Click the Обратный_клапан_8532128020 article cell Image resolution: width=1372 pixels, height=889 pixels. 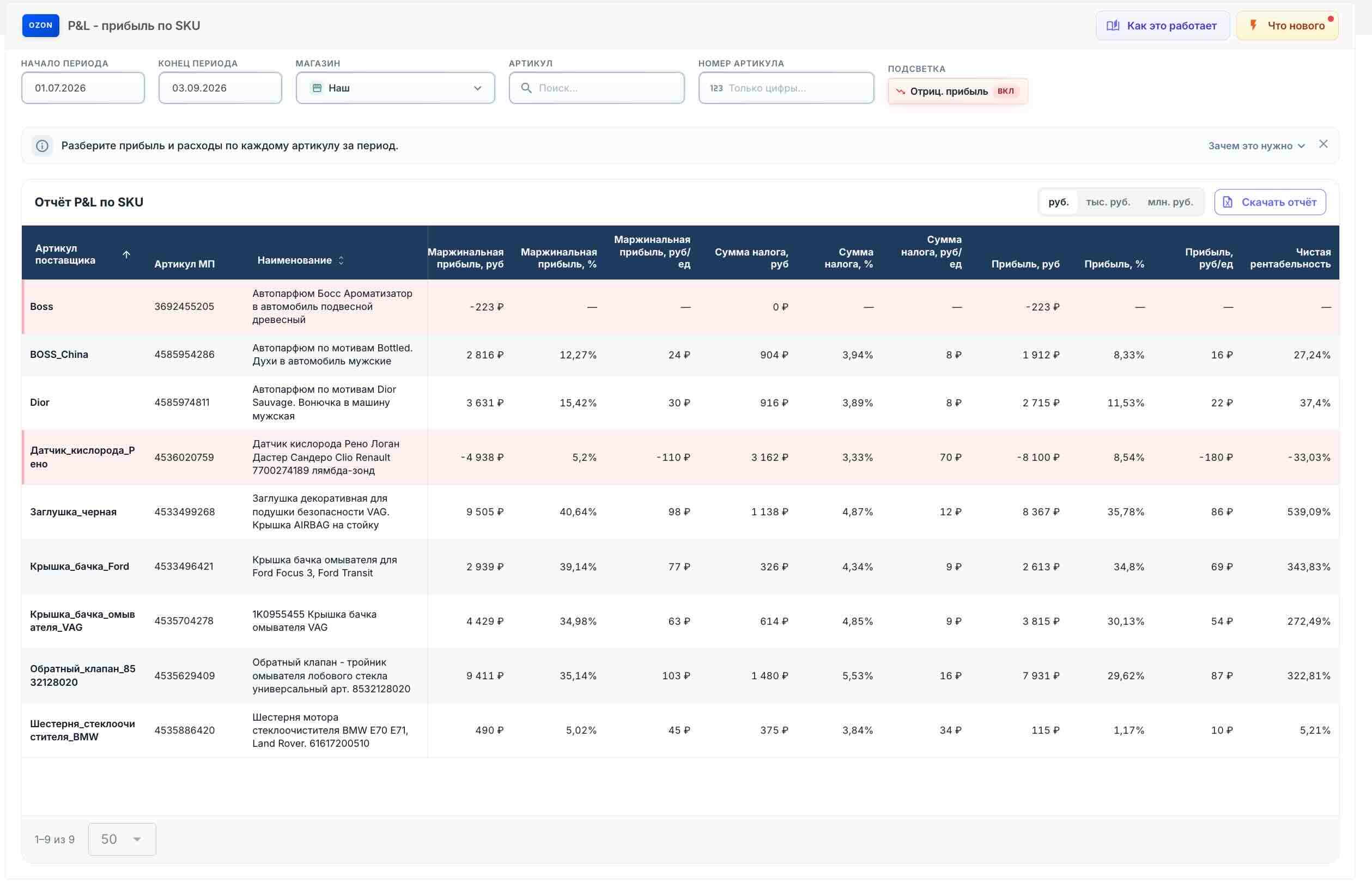pyautogui.click(x=82, y=675)
